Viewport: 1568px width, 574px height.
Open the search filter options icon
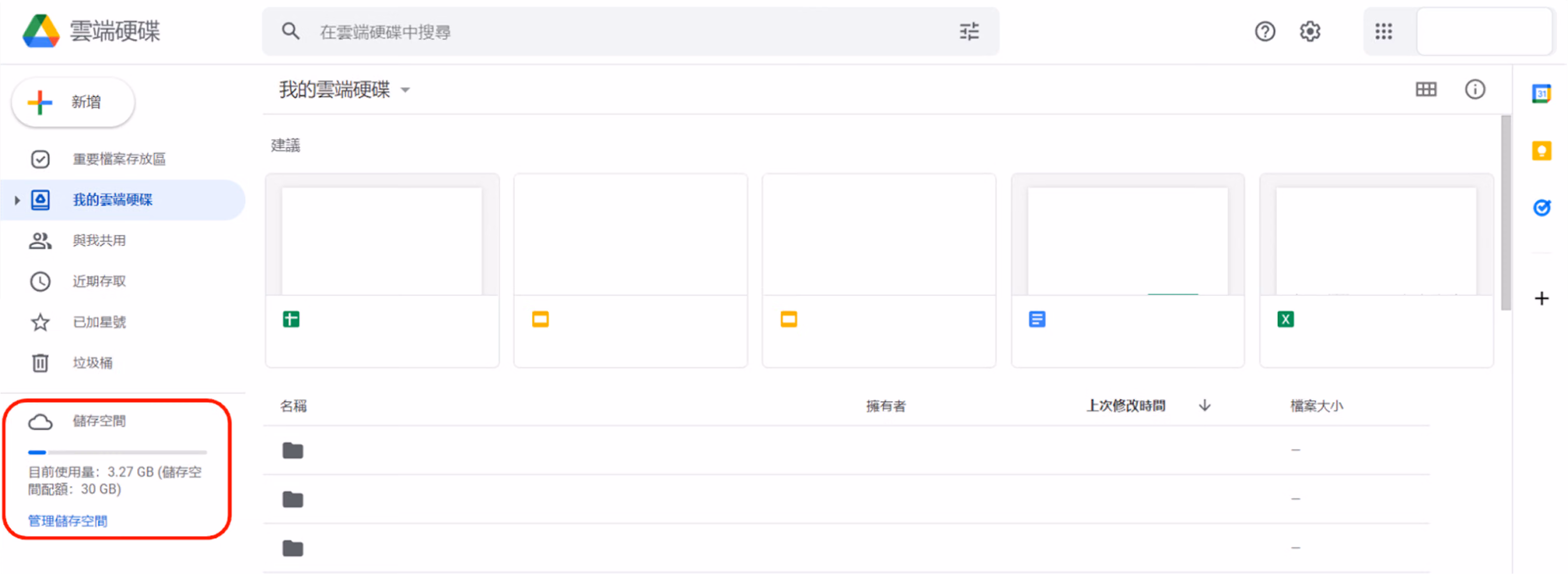point(969,31)
